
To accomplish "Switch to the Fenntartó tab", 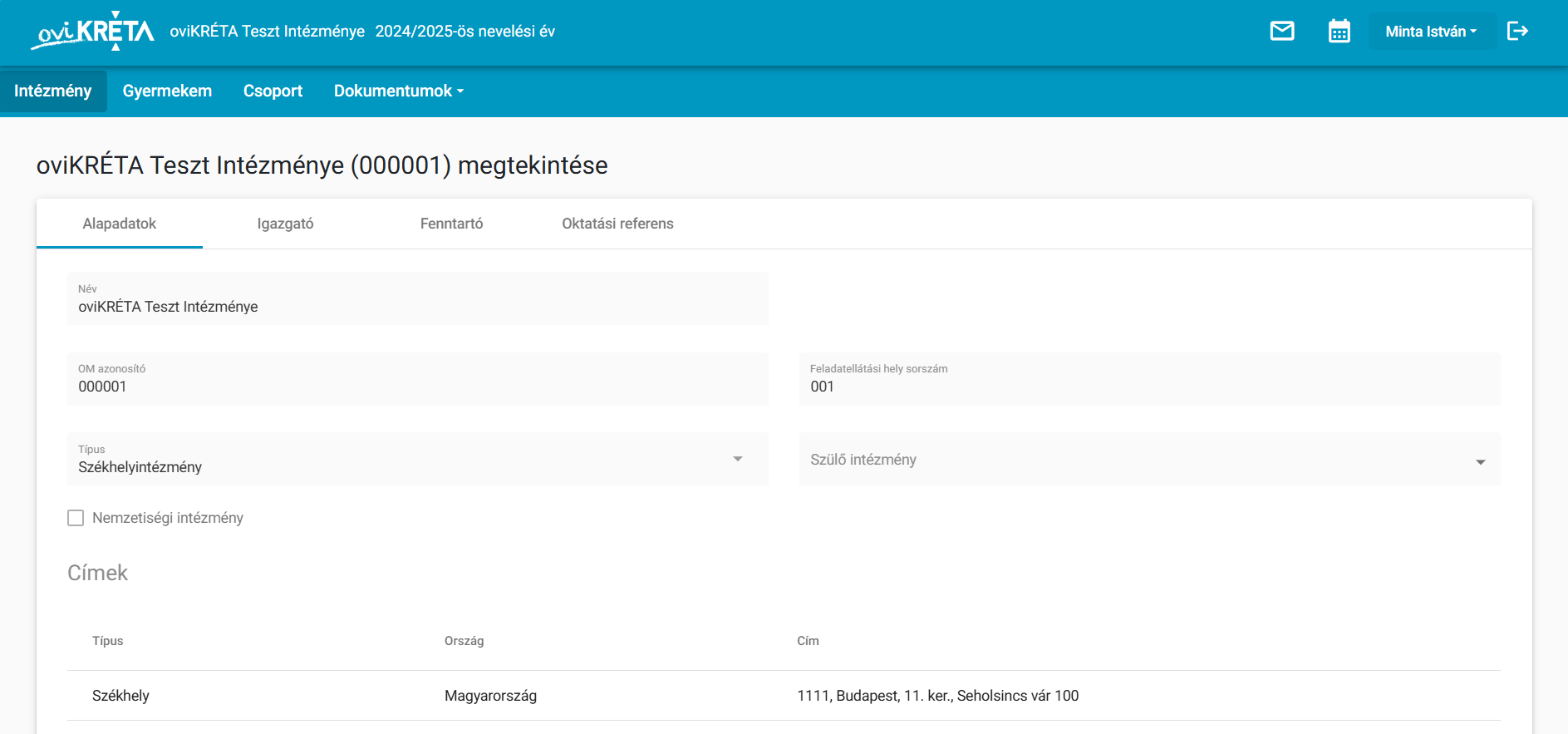I will pos(452,224).
